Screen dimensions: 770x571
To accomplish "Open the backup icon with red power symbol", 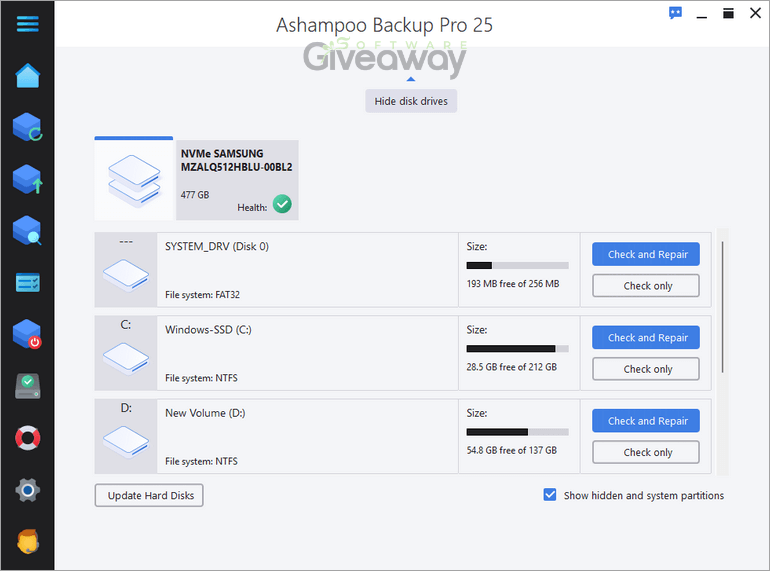I will (x=27, y=335).
